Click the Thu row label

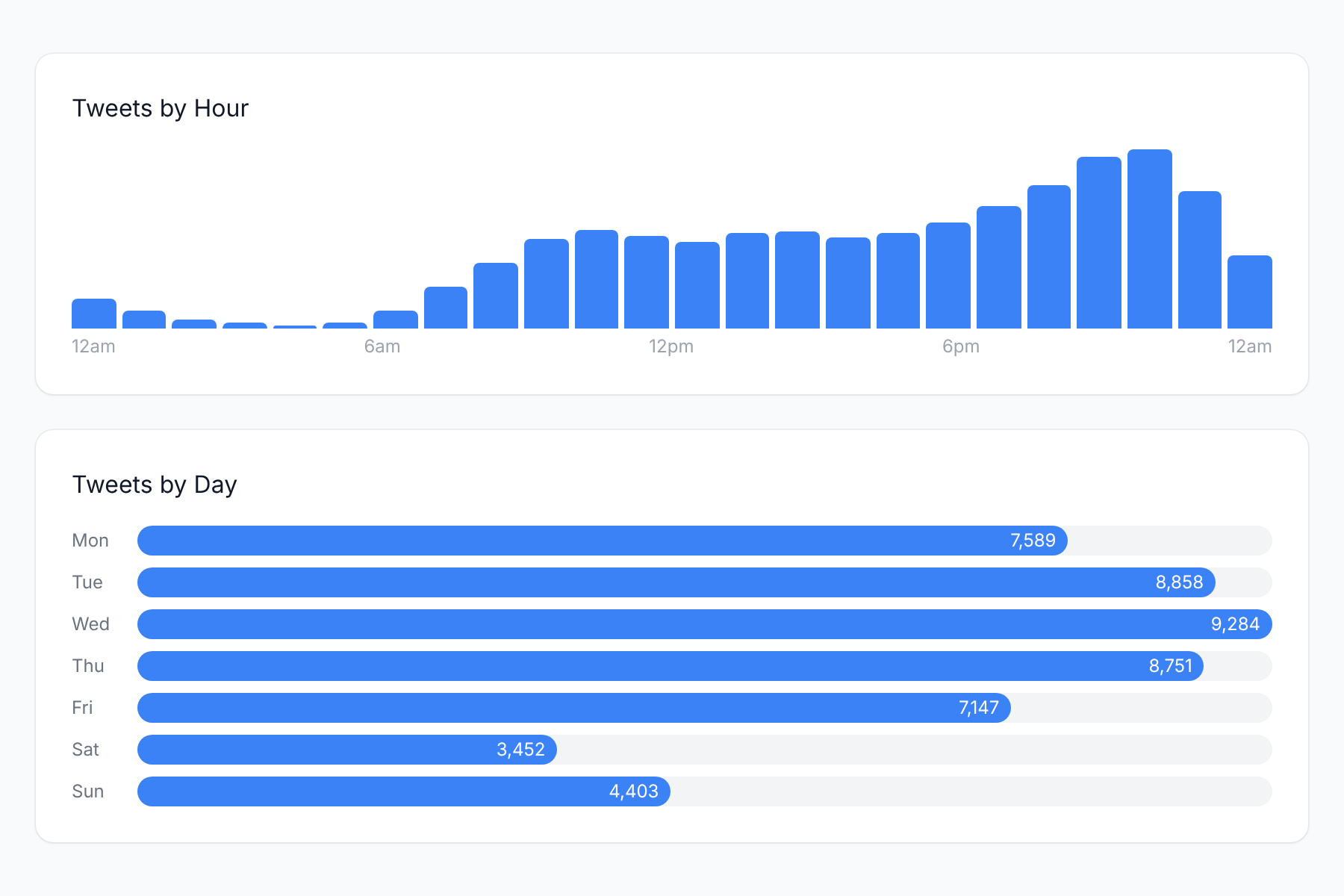point(88,666)
